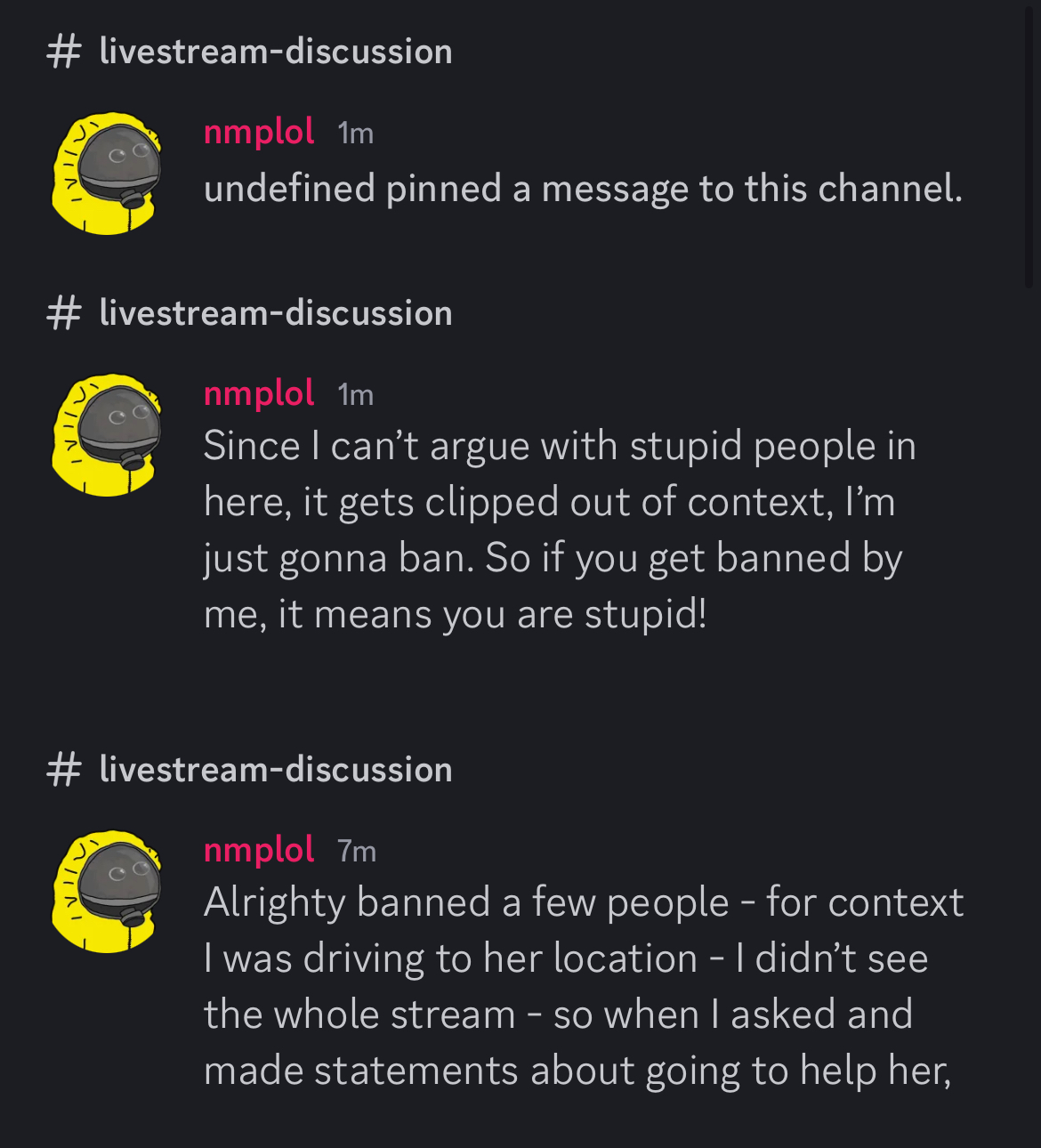Tap nmplol's avatar beside the 'Alrighty banned' message

click(107, 892)
